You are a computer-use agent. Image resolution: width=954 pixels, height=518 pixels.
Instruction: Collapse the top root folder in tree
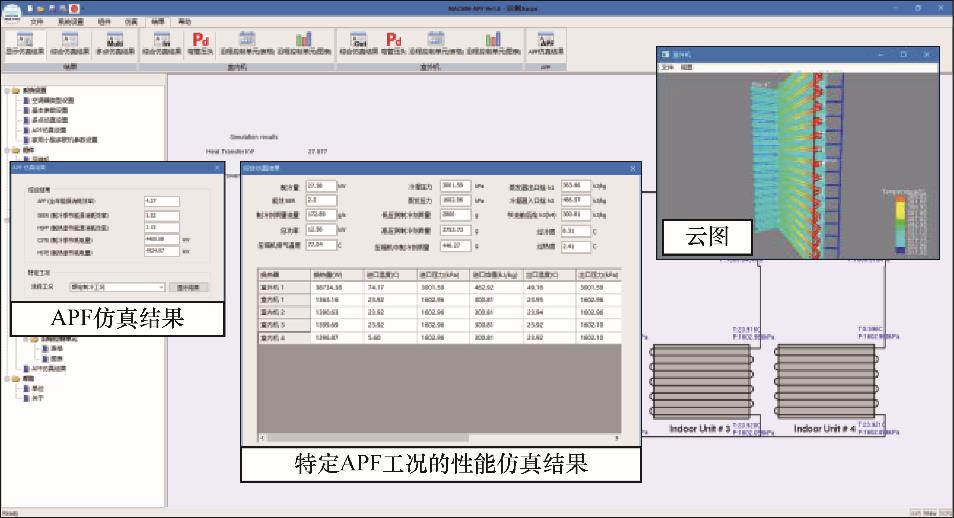click(x=6, y=90)
